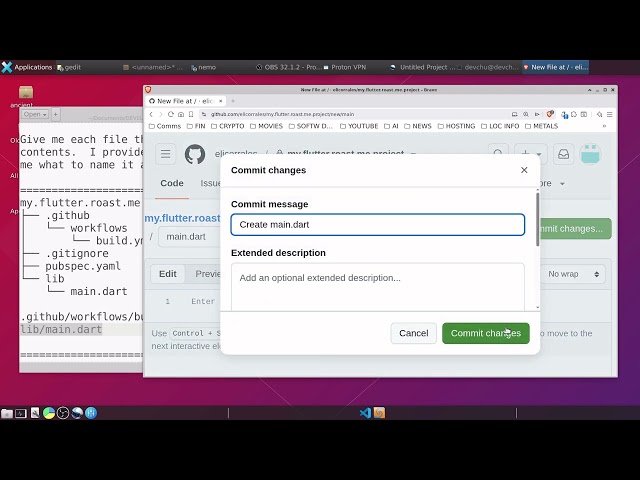Close the Commit changes dialog

524,170
